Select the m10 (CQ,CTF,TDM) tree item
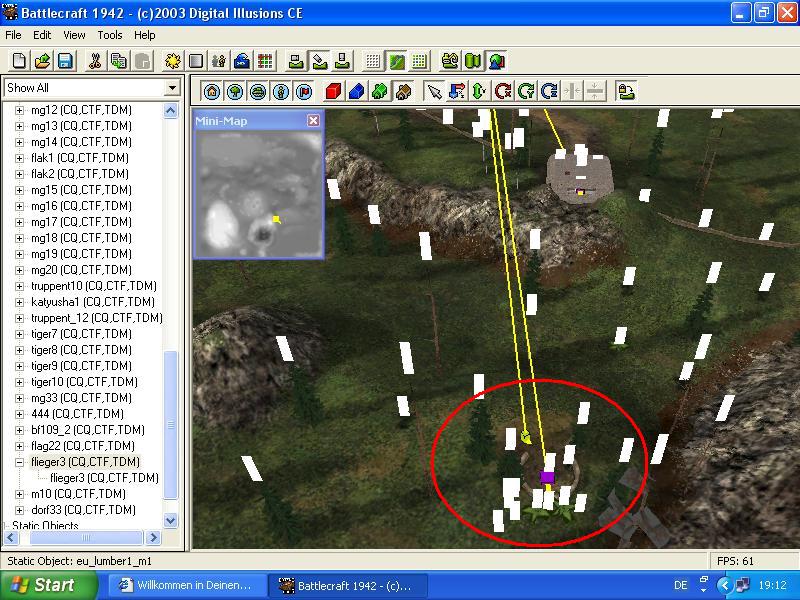 coord(78,494)
